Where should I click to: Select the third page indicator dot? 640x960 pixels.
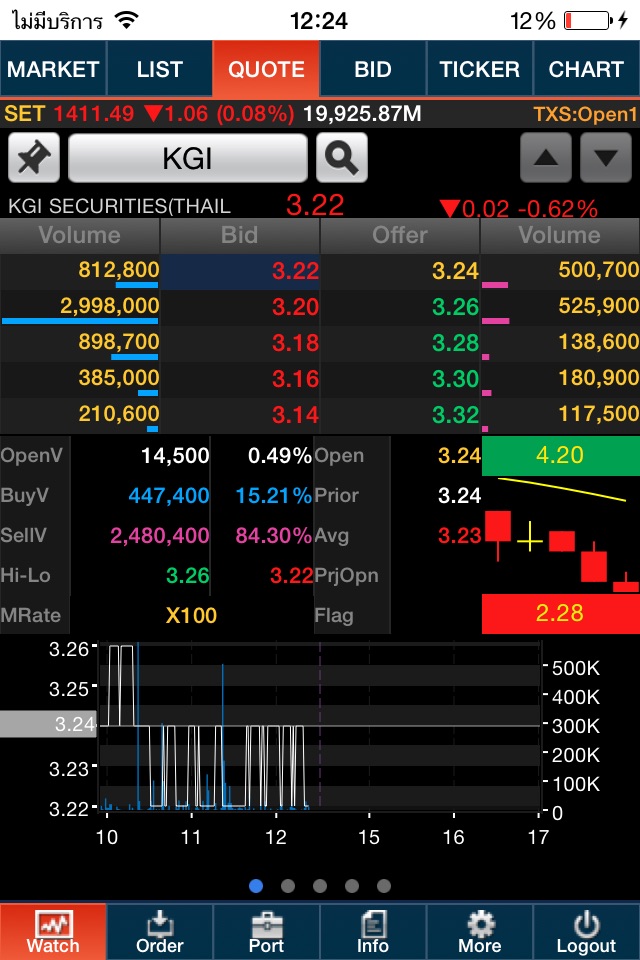point(320,886)
